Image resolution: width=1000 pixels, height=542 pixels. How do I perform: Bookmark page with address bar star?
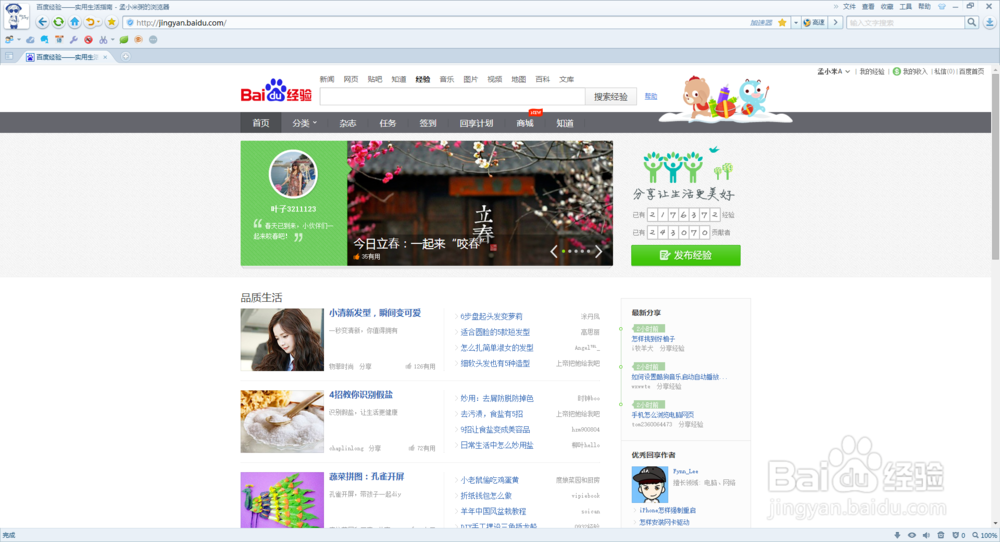[x=782, y=22]
